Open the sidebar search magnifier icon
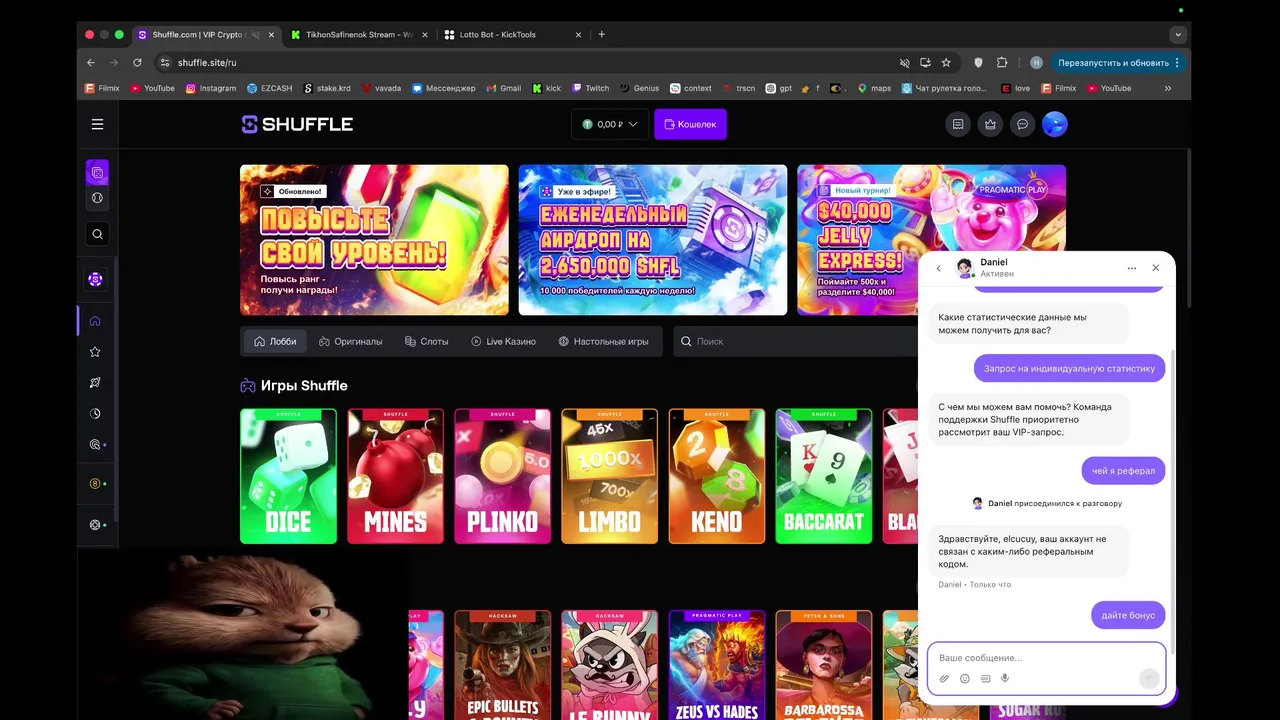This screenshot has height=720, width=1280. click(x=97, y=234)
